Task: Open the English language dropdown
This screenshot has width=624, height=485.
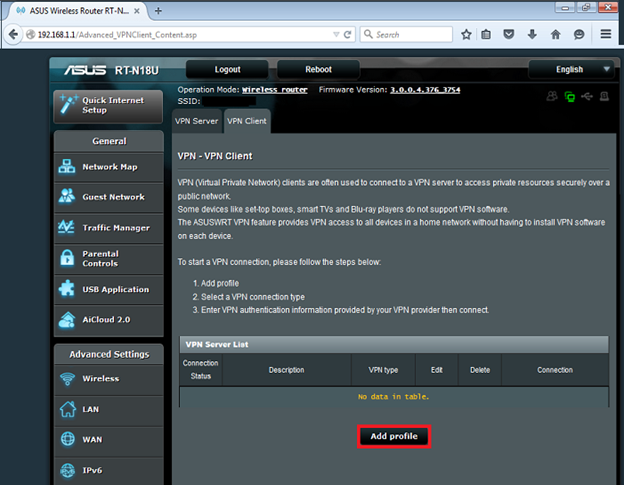Action: [573, 69]
